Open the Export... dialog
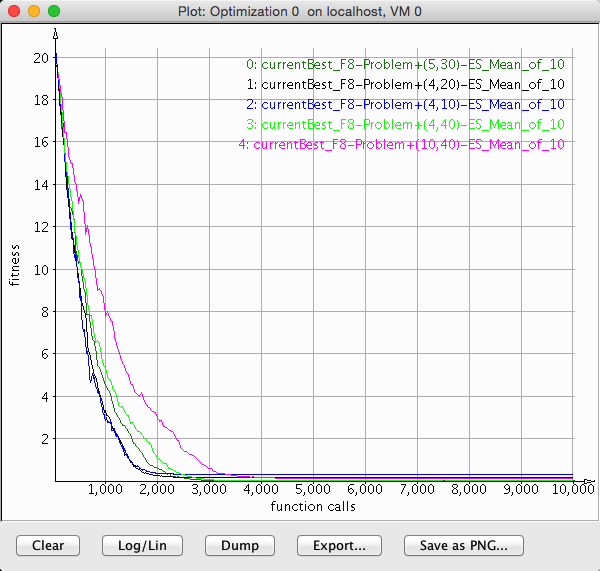This screenshot has height=571, width=600. (339, 545)
